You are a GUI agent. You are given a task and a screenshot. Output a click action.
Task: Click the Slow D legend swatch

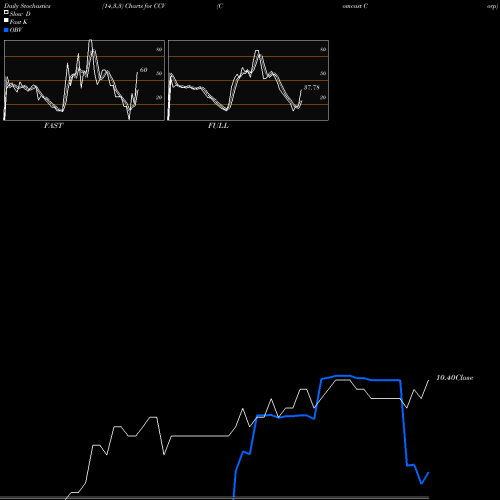coord(6,12)
